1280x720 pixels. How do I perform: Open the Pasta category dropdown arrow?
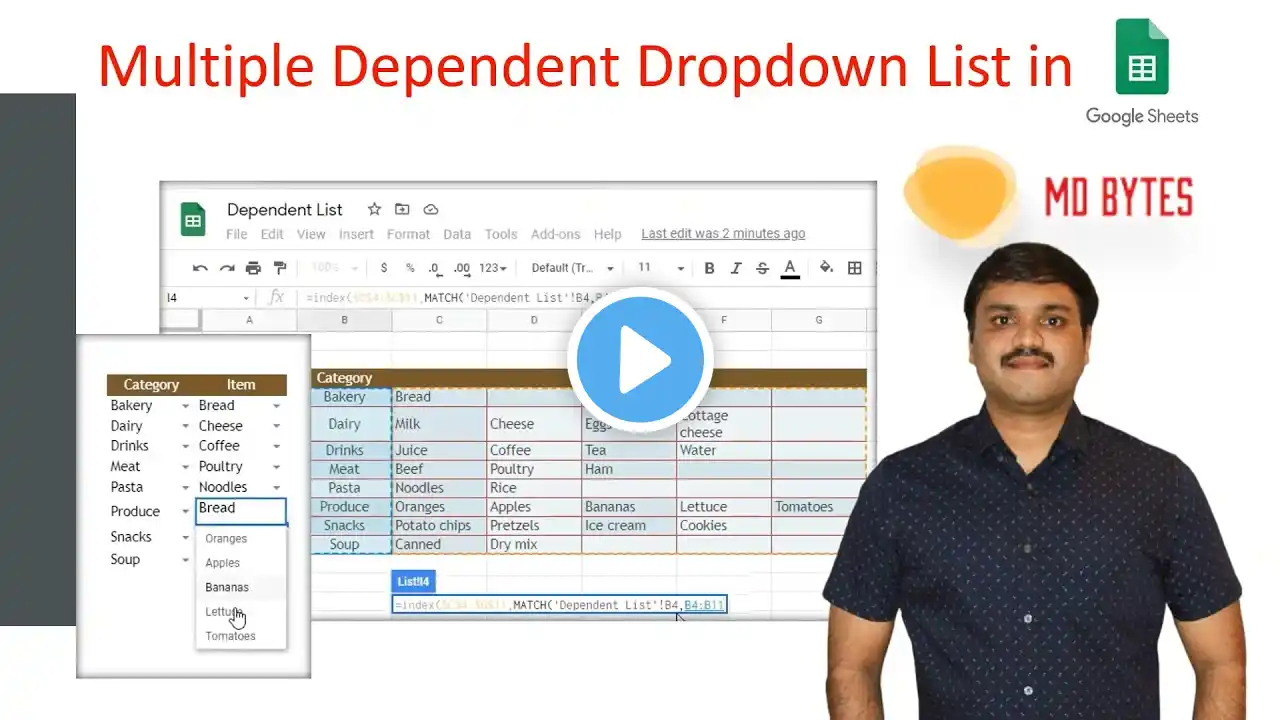coord(185,487)
